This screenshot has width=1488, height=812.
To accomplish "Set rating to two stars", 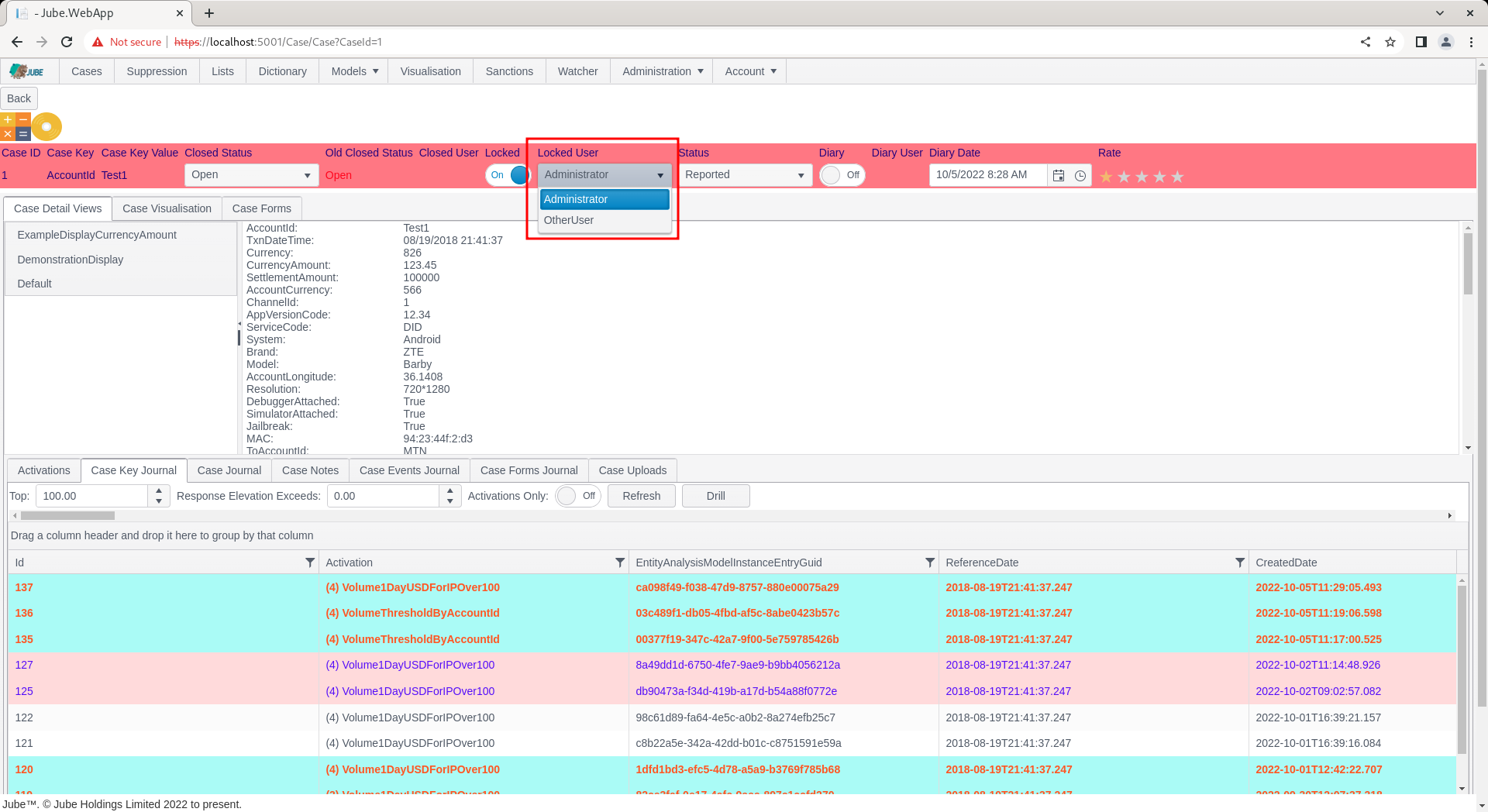I will pyautogui.click(x=1124, y=177).
